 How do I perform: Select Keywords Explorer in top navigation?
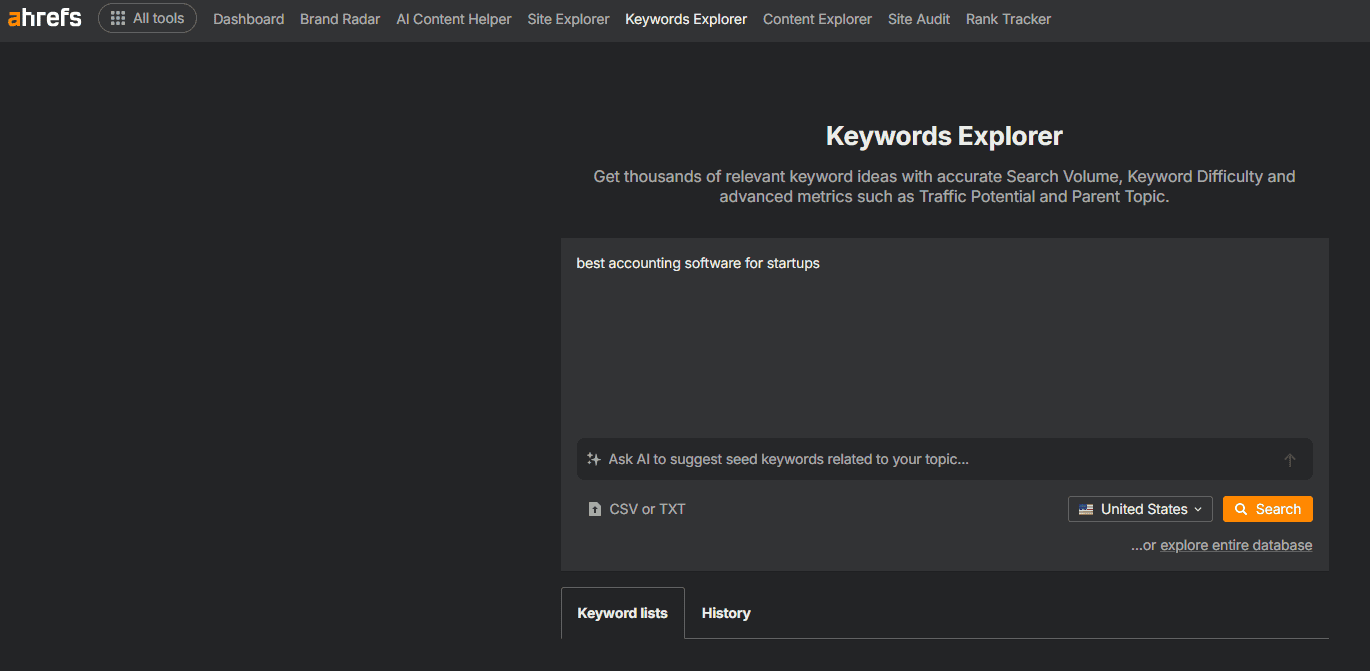[686, 19]
